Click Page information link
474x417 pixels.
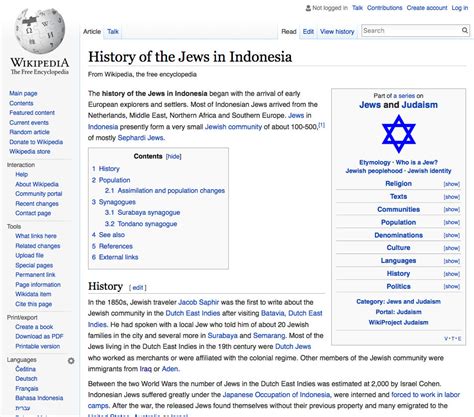pyautogui.click(x=38, y=285)
